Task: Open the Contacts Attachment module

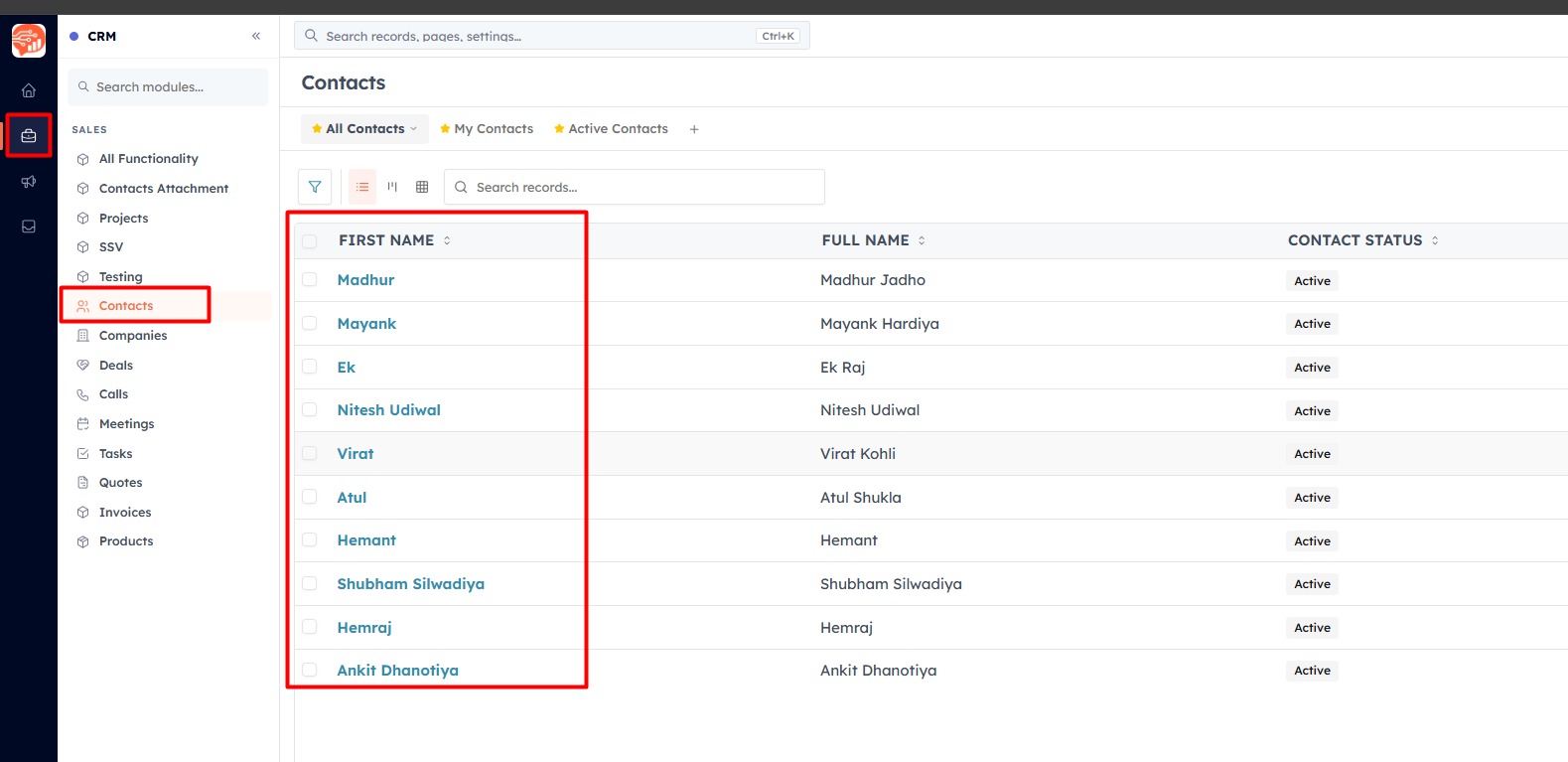Action: click(x=165, y=189)
